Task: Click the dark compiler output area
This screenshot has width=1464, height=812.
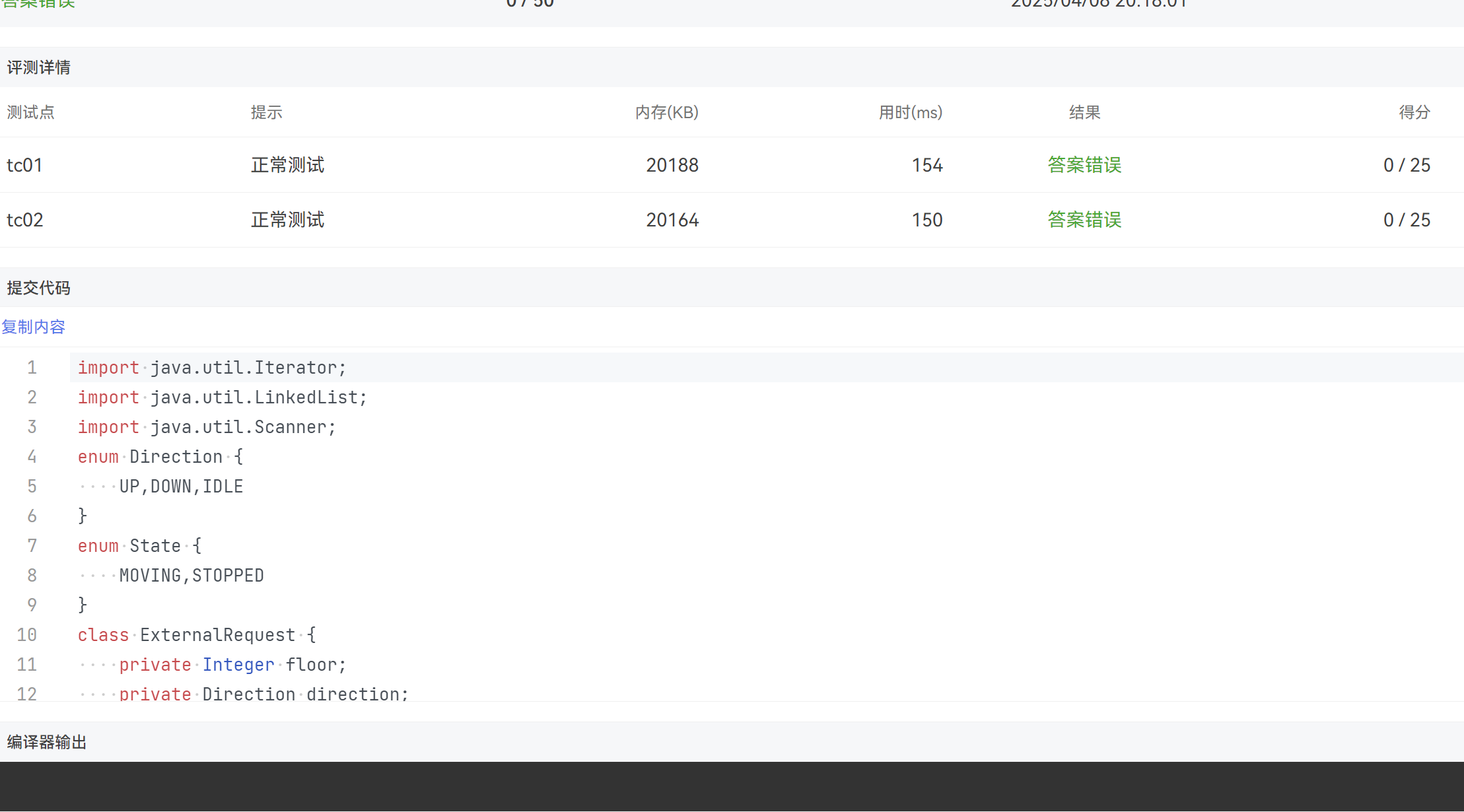Action: (732, 786)
